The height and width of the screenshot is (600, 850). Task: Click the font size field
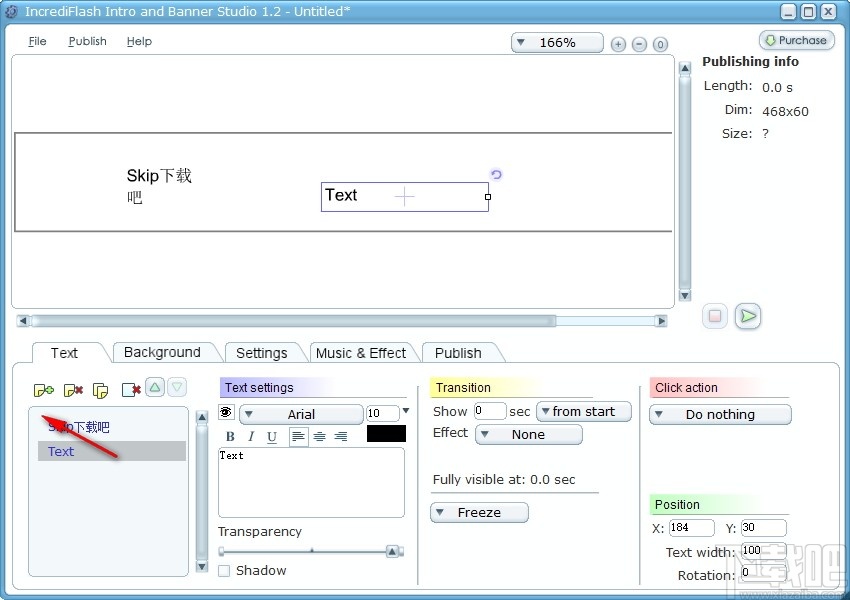[383, 414]
